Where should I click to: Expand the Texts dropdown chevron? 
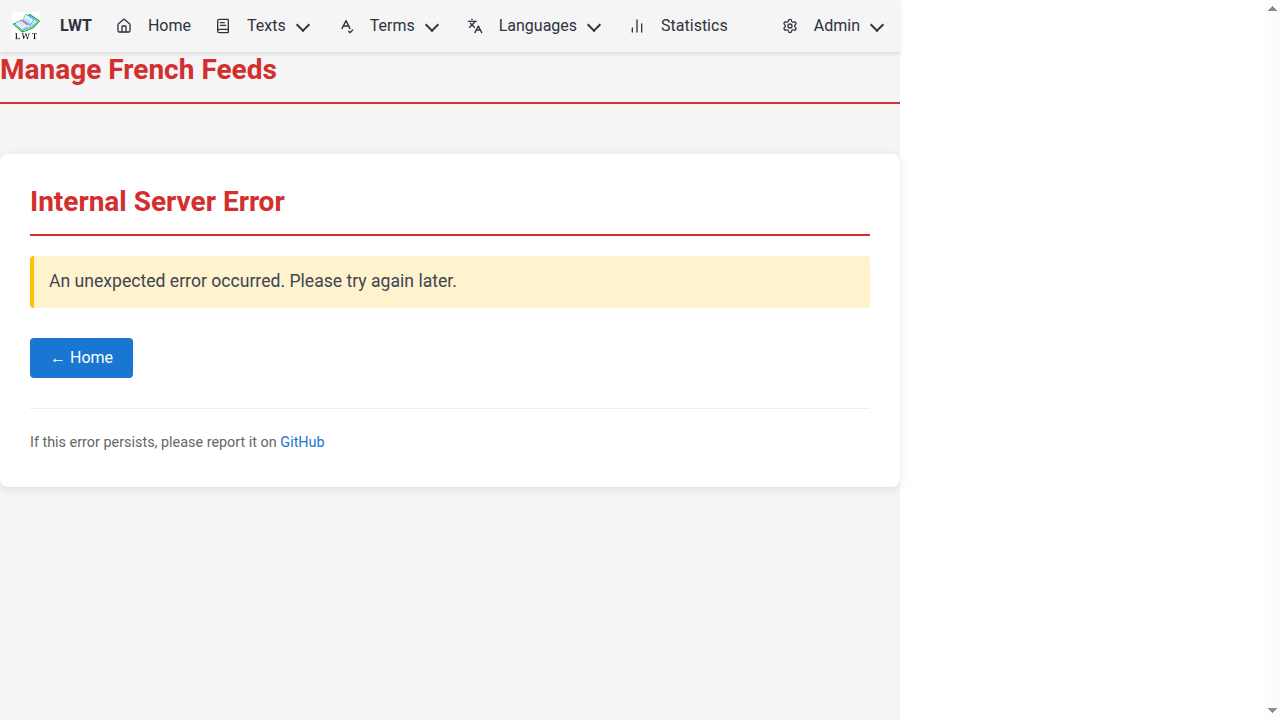coord(303,28)
